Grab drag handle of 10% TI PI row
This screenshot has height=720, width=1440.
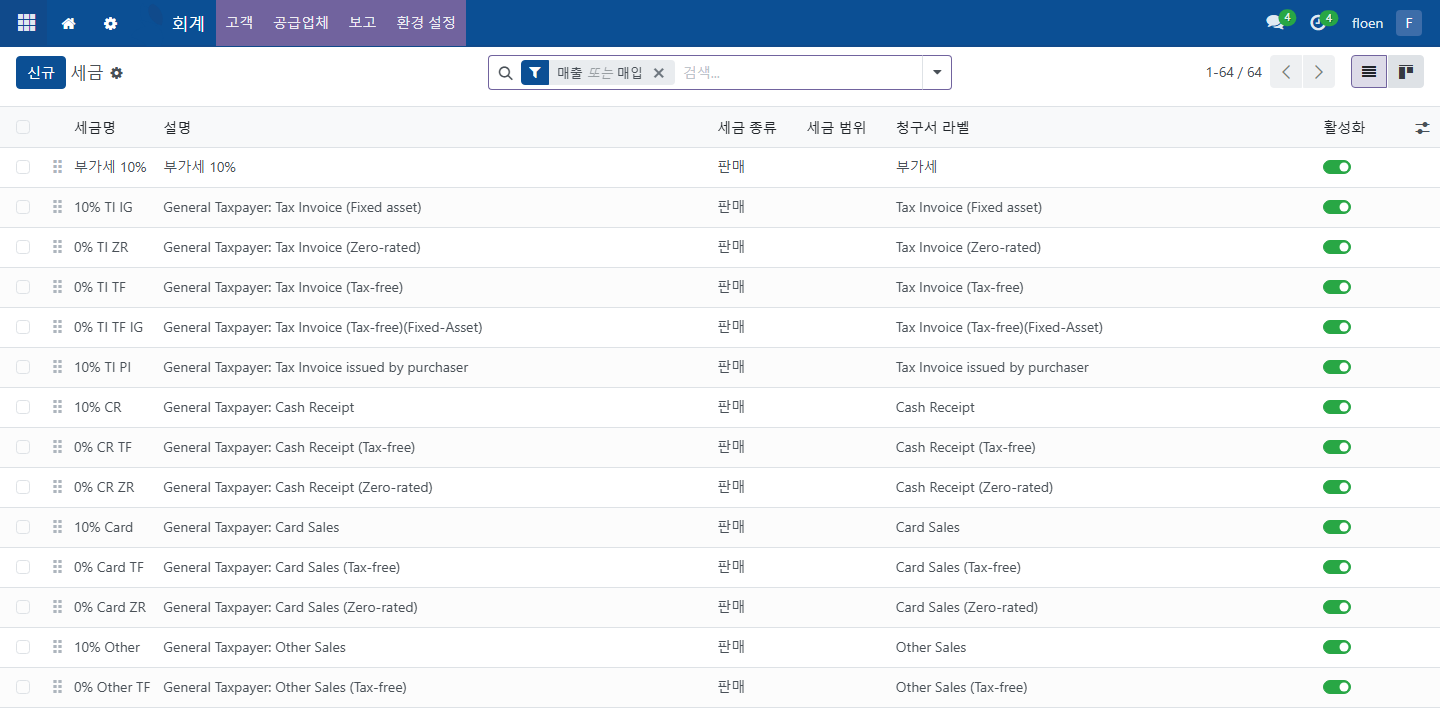pos(57,367)
